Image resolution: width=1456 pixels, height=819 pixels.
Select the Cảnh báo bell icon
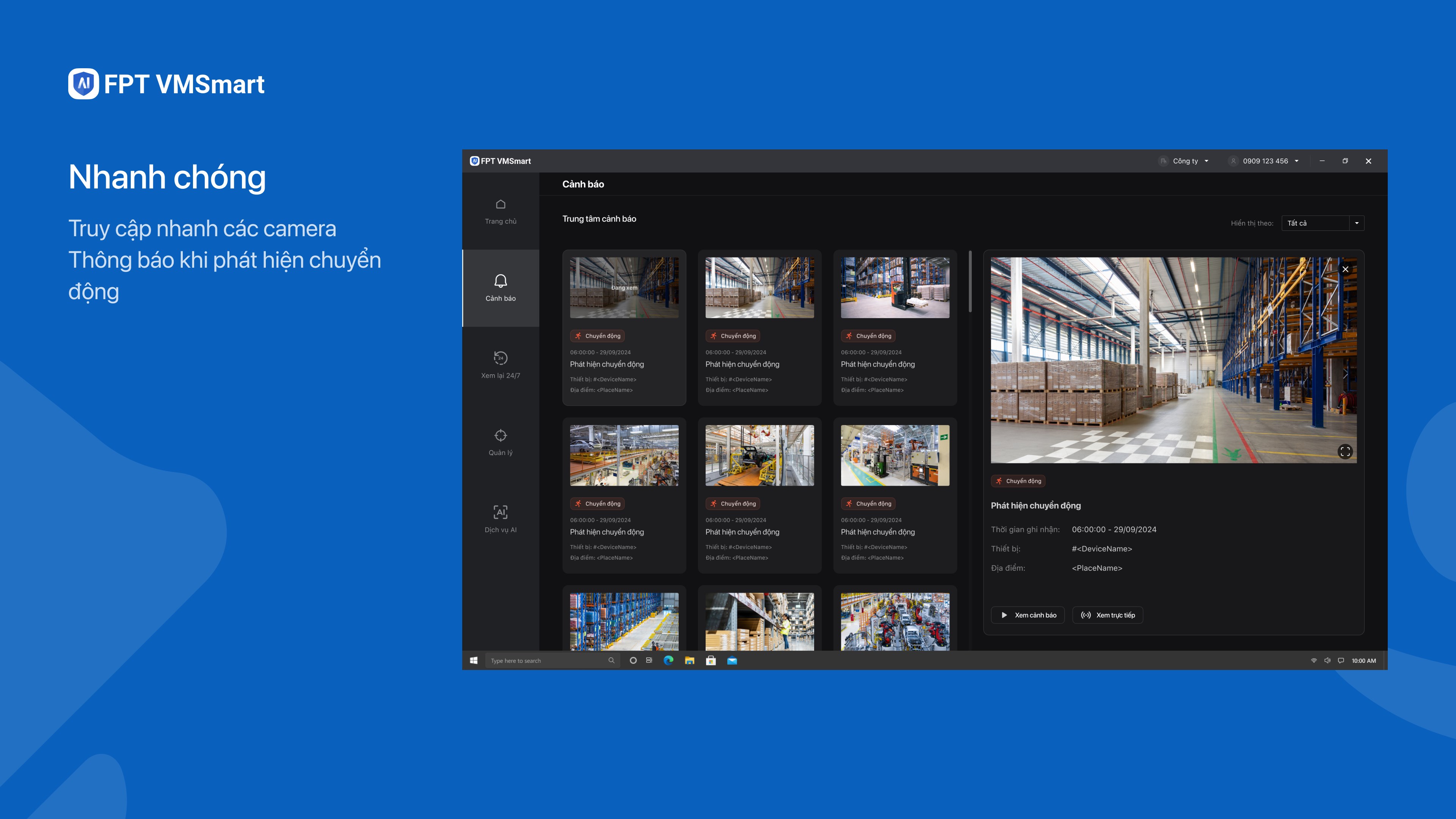pyautogui.click(x=500, y=281)
